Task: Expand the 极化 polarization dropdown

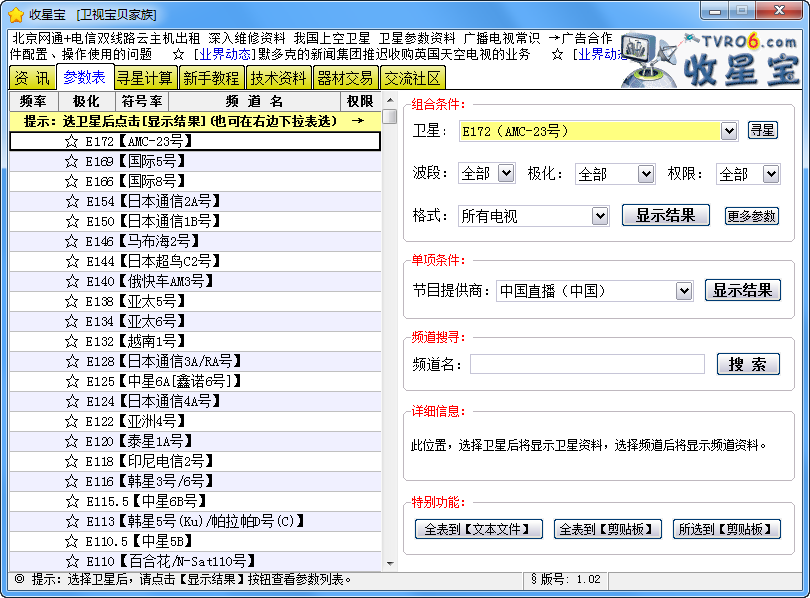Action: point(646,174)
